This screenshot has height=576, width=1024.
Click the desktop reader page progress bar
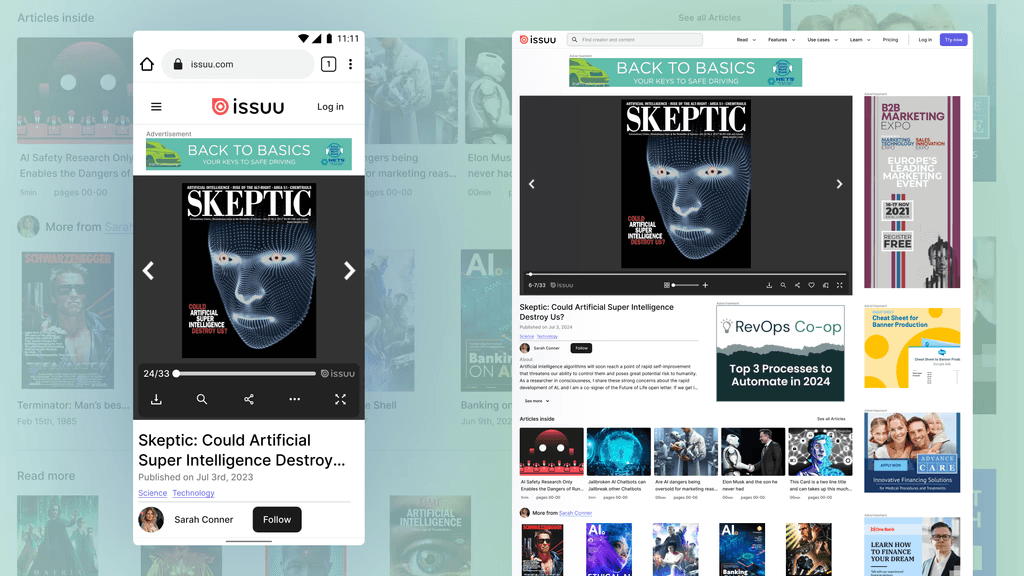tap(686, 274)
